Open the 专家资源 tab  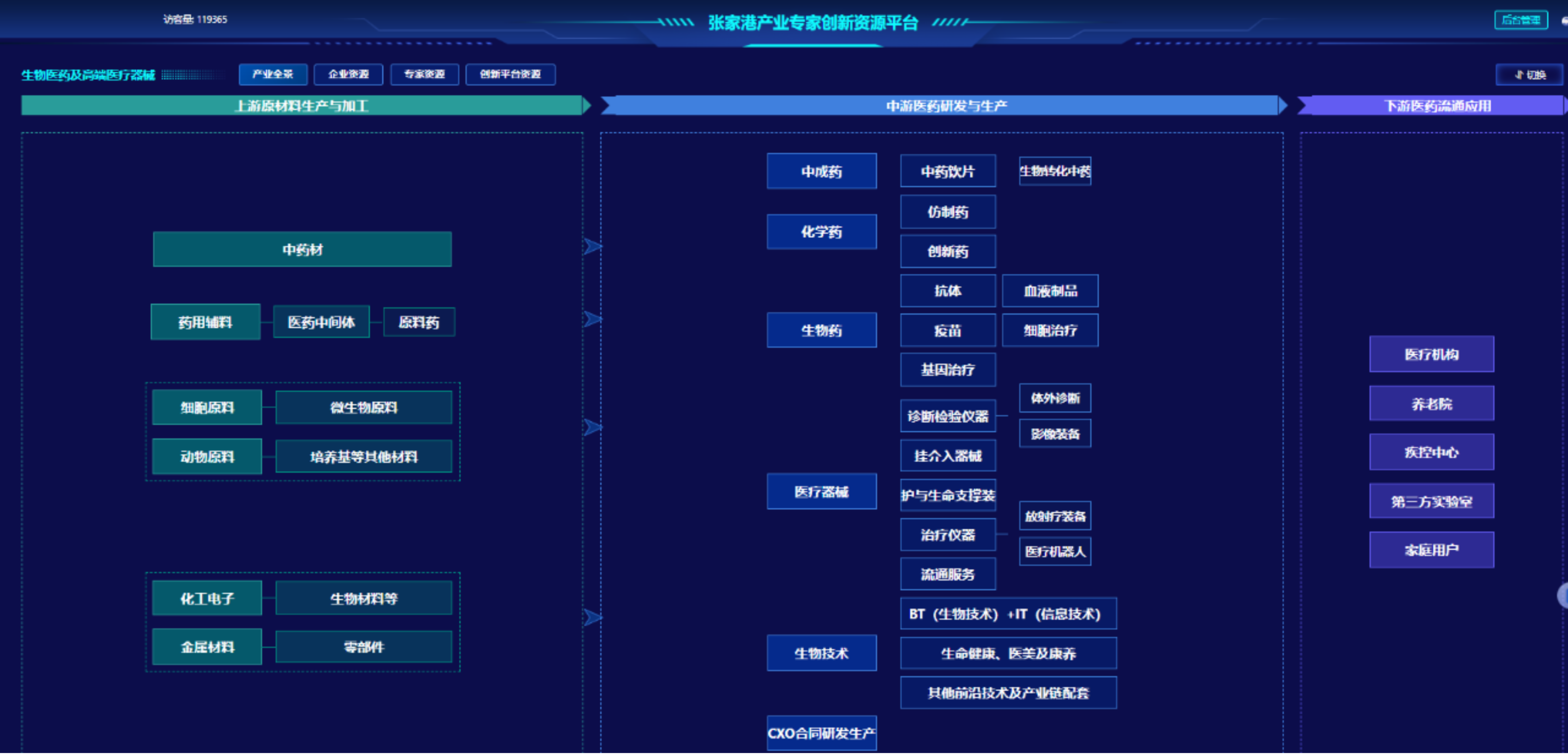[424, 74]
